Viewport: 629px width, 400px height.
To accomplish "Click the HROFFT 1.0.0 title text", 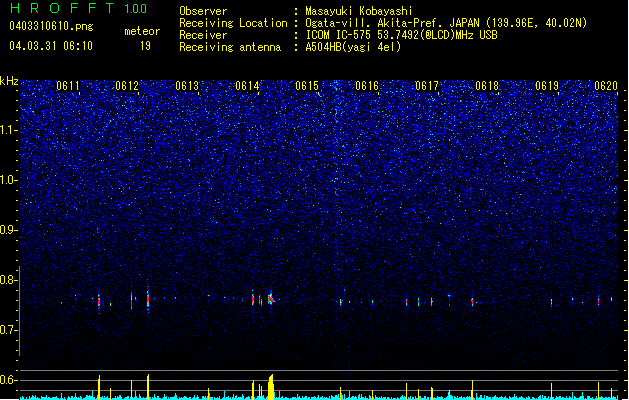I will click(x=79, y=8).
